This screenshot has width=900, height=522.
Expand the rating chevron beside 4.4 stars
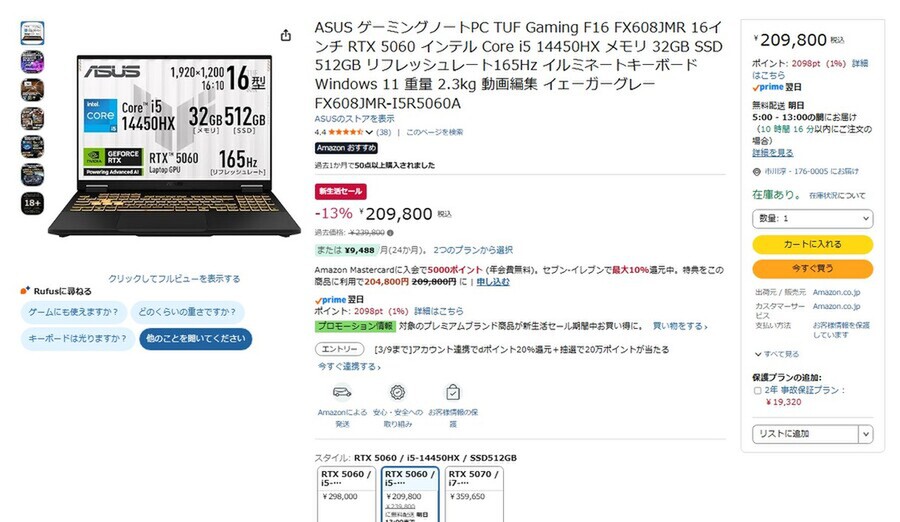tap(369, 132)
